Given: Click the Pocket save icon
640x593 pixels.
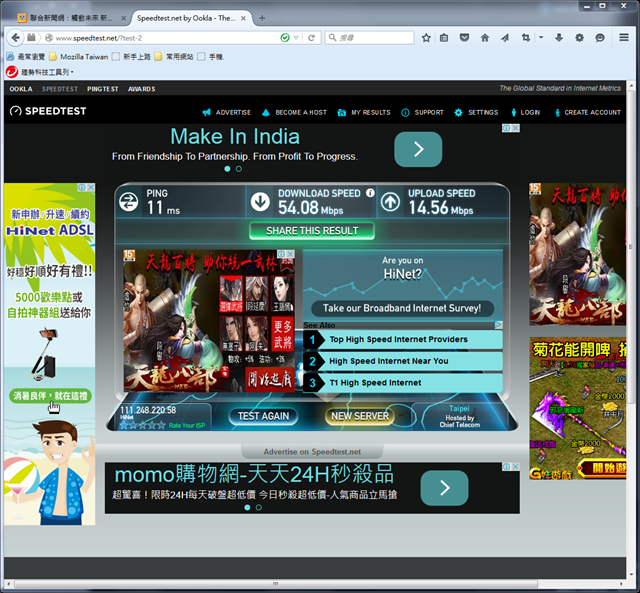Looking at the screenshot, I should click(464, 38).
